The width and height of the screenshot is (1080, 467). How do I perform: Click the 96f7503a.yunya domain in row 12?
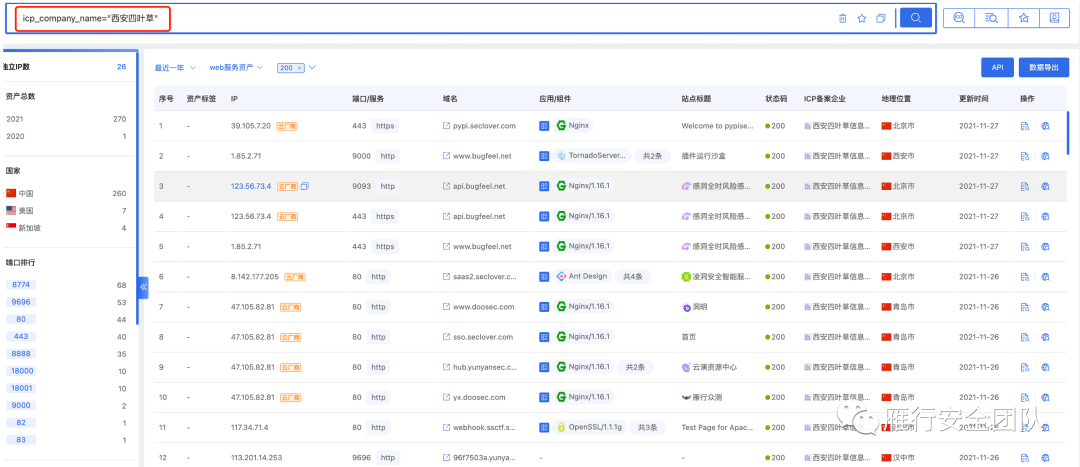pyautogui.click(x=485, y=457)
